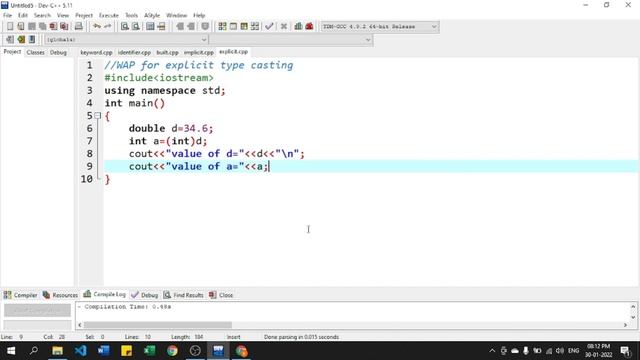This screenshot has height=360, width=640.
Task: Click the Save All toolbar icon
Action: click(42, 27)
